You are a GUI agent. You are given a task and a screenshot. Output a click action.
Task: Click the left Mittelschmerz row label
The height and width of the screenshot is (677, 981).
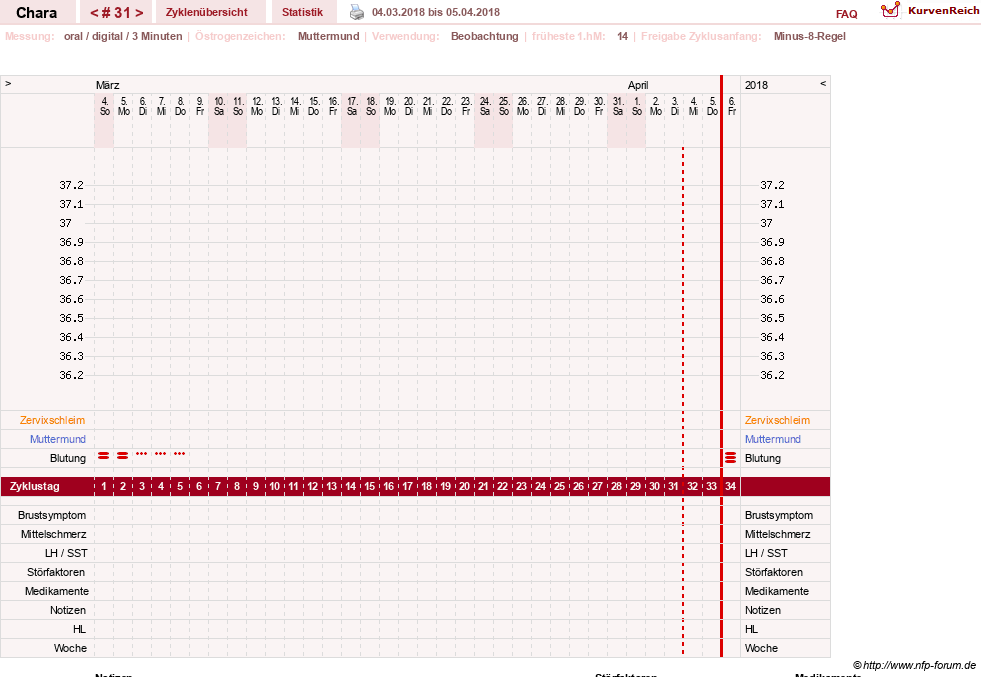tap(54, 534)
